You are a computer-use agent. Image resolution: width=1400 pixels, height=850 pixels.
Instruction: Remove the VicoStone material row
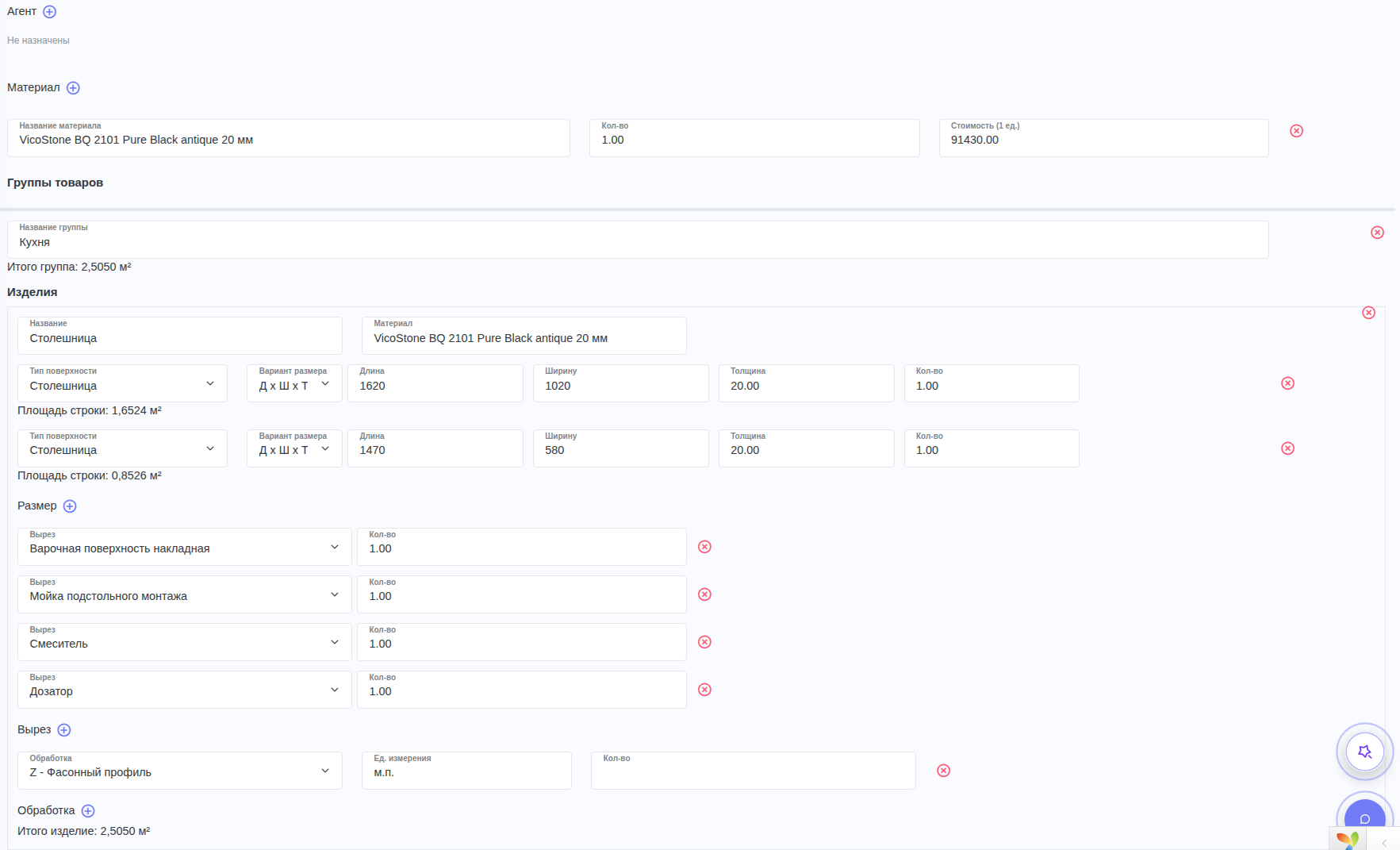pyautogui.click(x=1296, y=131)
